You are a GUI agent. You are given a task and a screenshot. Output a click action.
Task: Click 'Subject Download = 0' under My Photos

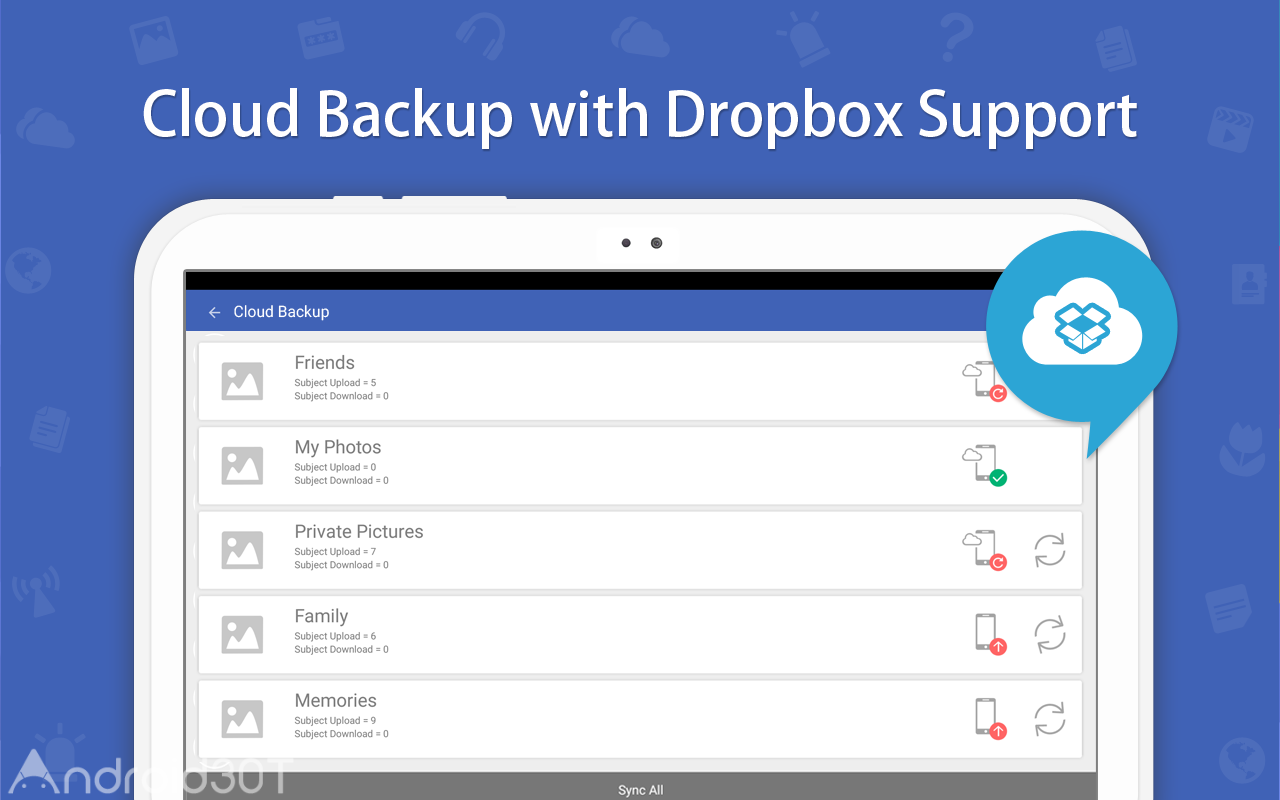[x=341, y=481]
